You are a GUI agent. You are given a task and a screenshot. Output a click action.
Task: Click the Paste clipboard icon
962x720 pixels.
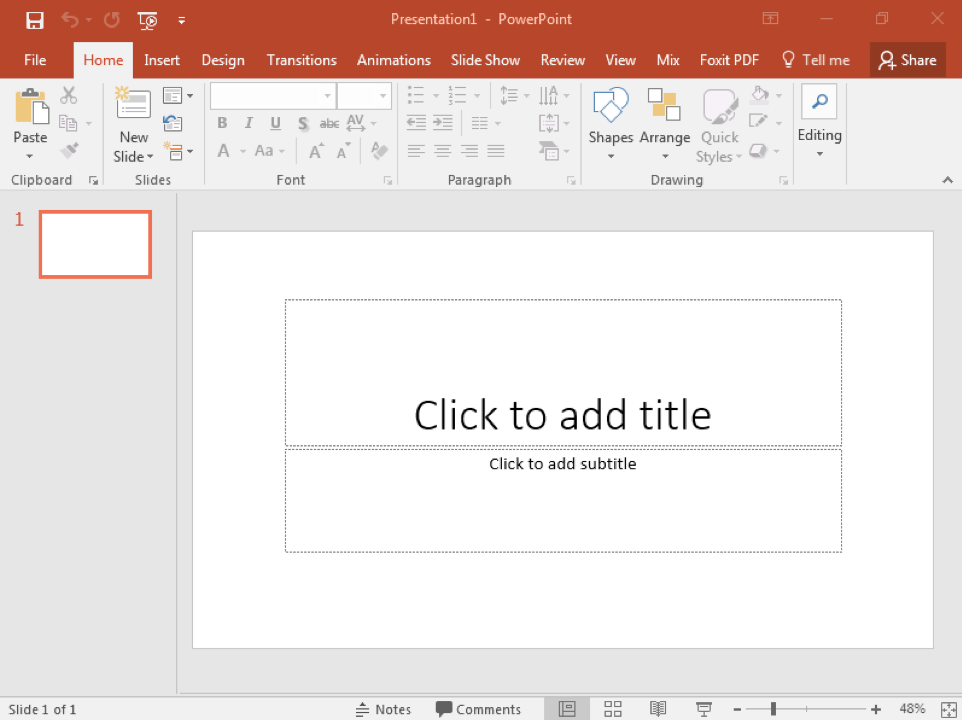pyautogui.click(x=30, y=106)
